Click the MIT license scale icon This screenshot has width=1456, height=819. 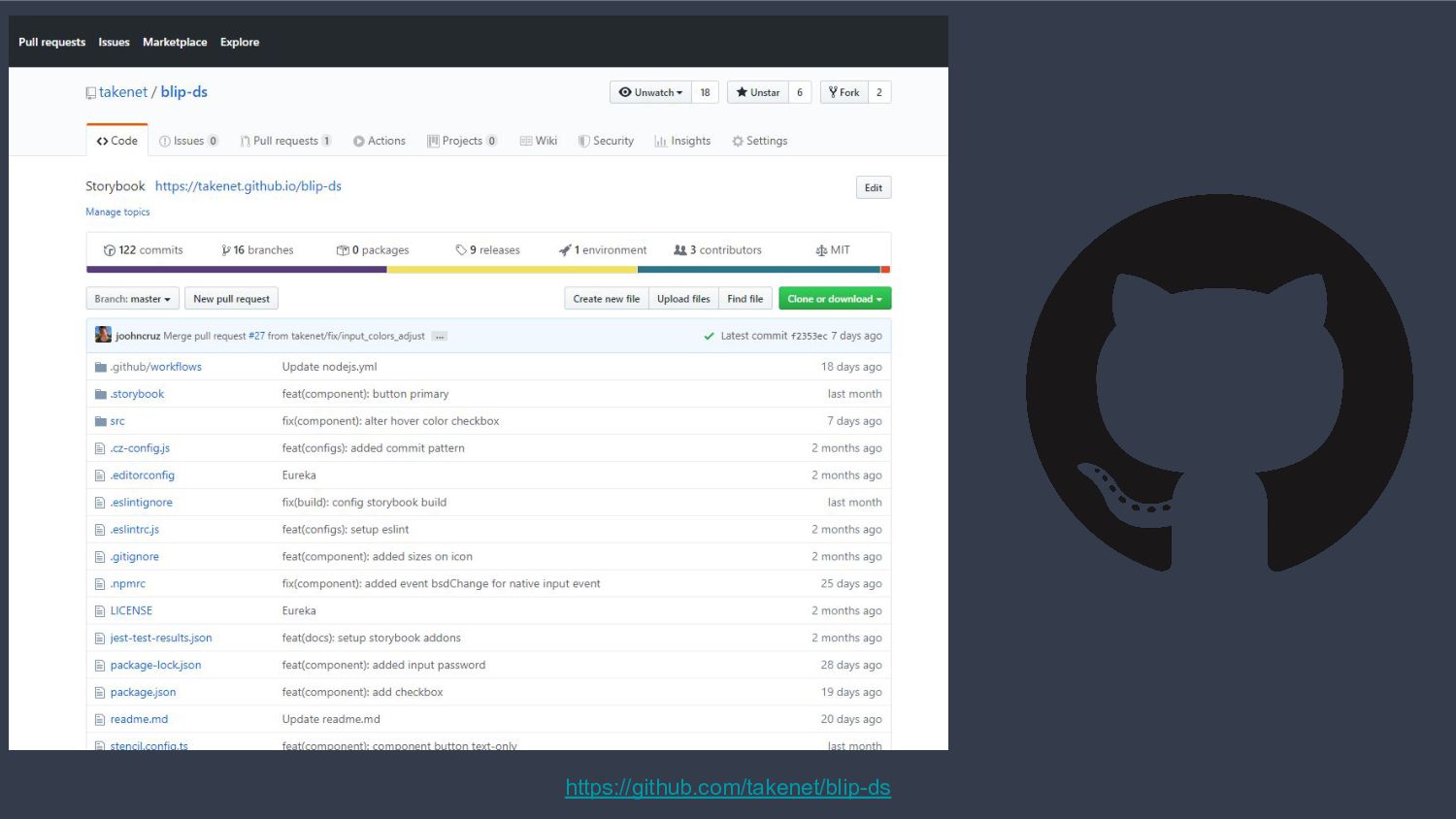pos(821,250)
